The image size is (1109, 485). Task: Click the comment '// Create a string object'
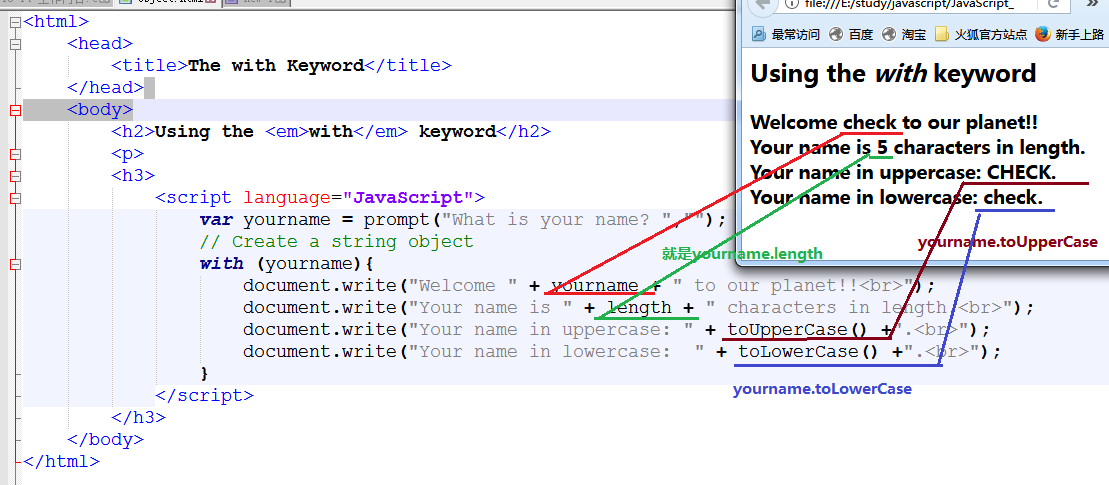[336, 242]
